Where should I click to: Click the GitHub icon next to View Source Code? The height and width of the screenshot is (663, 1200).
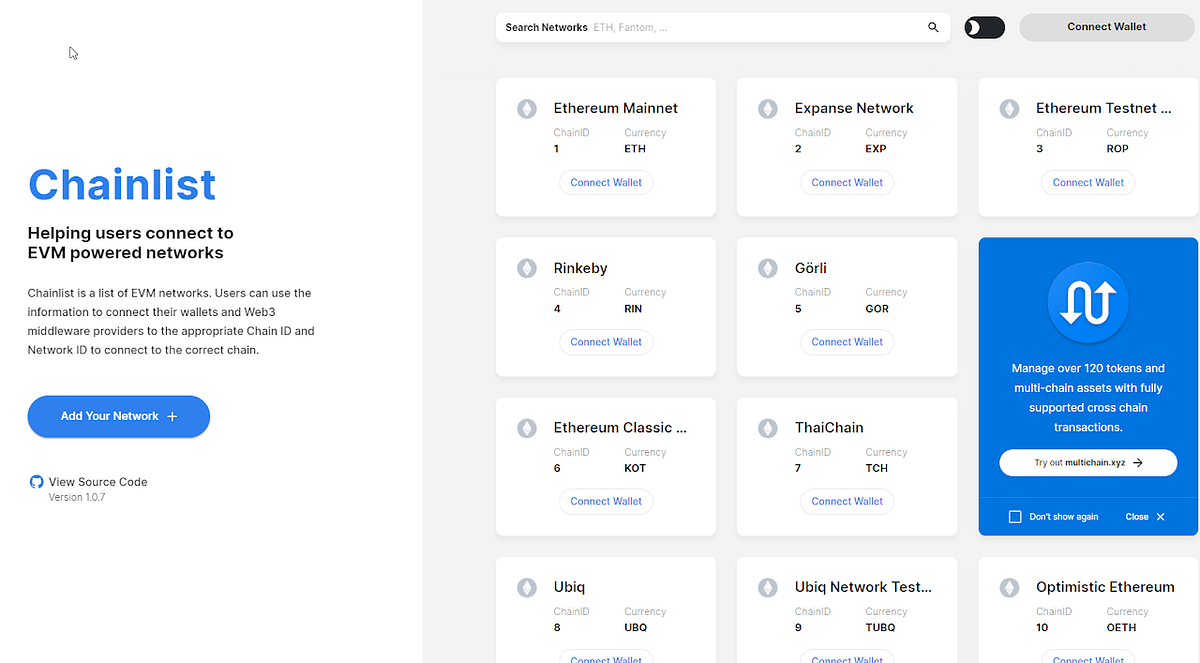36,481
